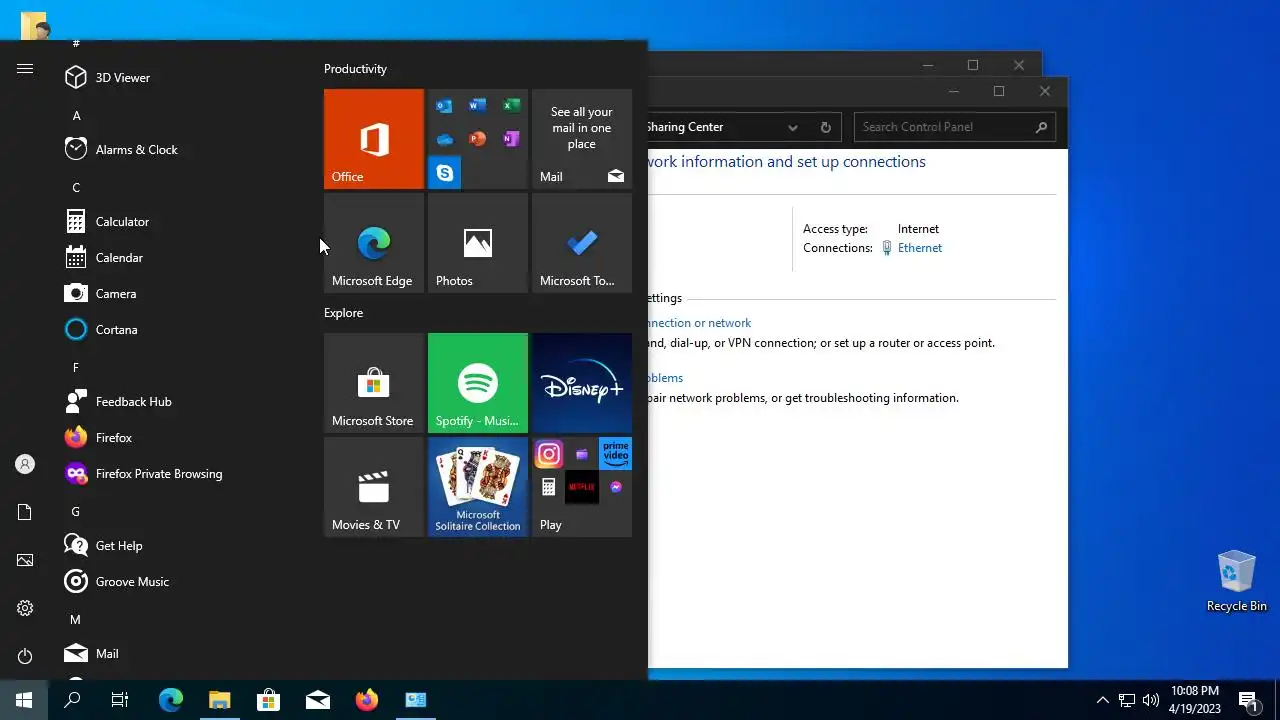
Task: Open the Microsoft Edge tile
Action: point(374,243)
